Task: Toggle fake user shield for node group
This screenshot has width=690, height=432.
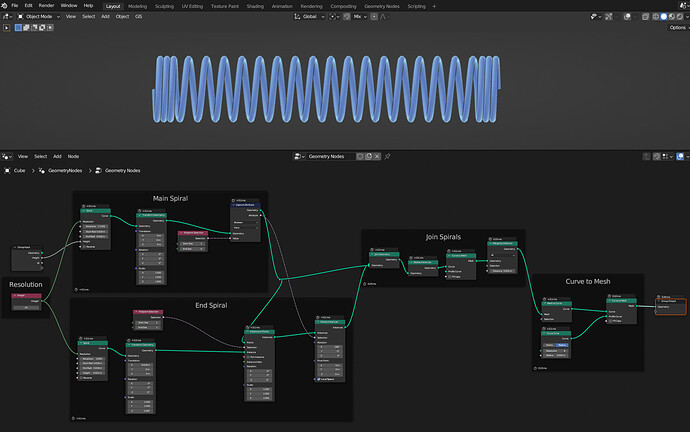Action: (x=360, y=157)
